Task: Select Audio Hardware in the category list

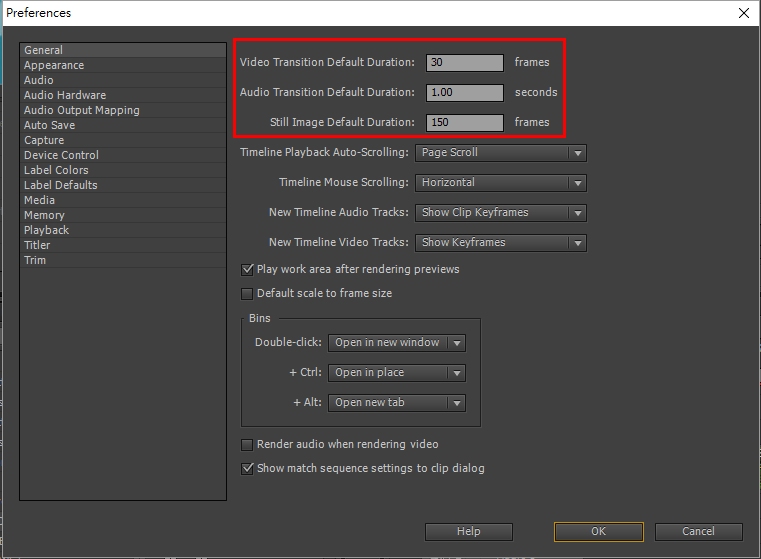Action: click(x=123, y=95)
